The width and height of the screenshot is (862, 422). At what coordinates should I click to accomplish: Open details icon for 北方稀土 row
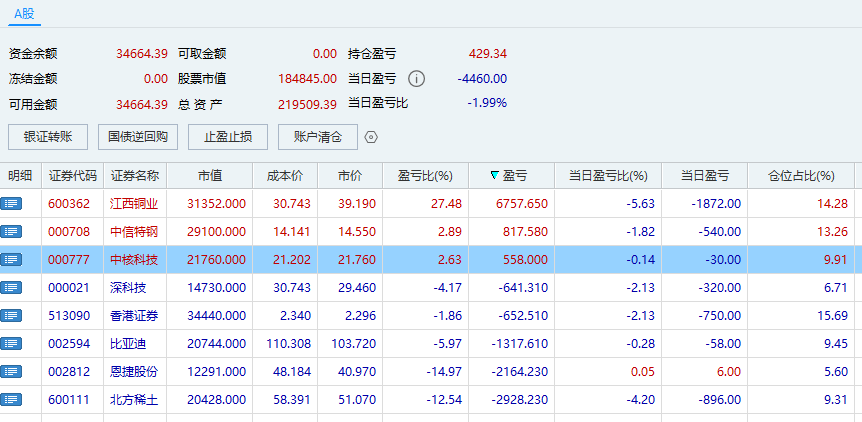12,399
